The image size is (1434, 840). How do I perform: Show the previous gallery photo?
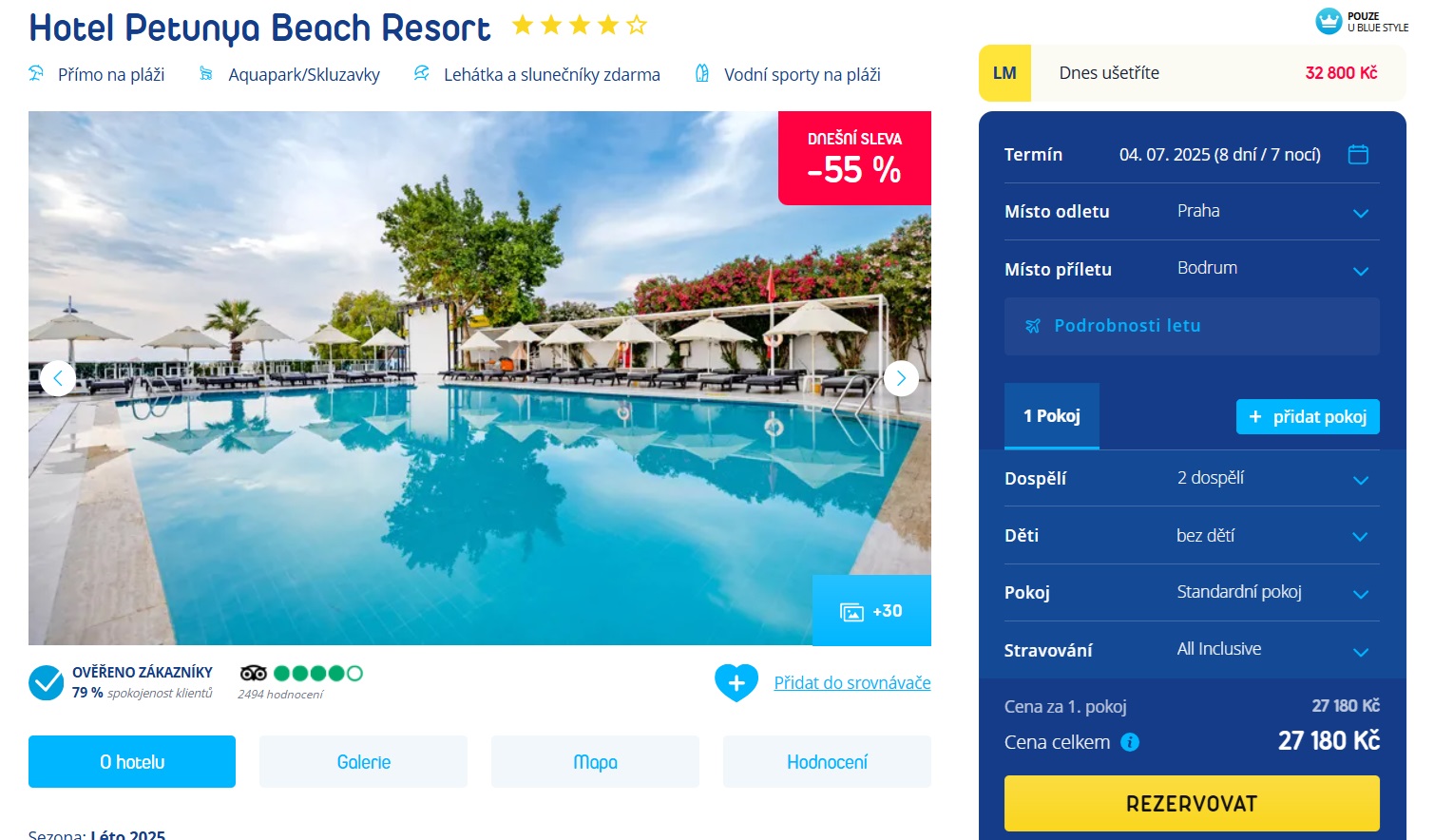point(58,378)
